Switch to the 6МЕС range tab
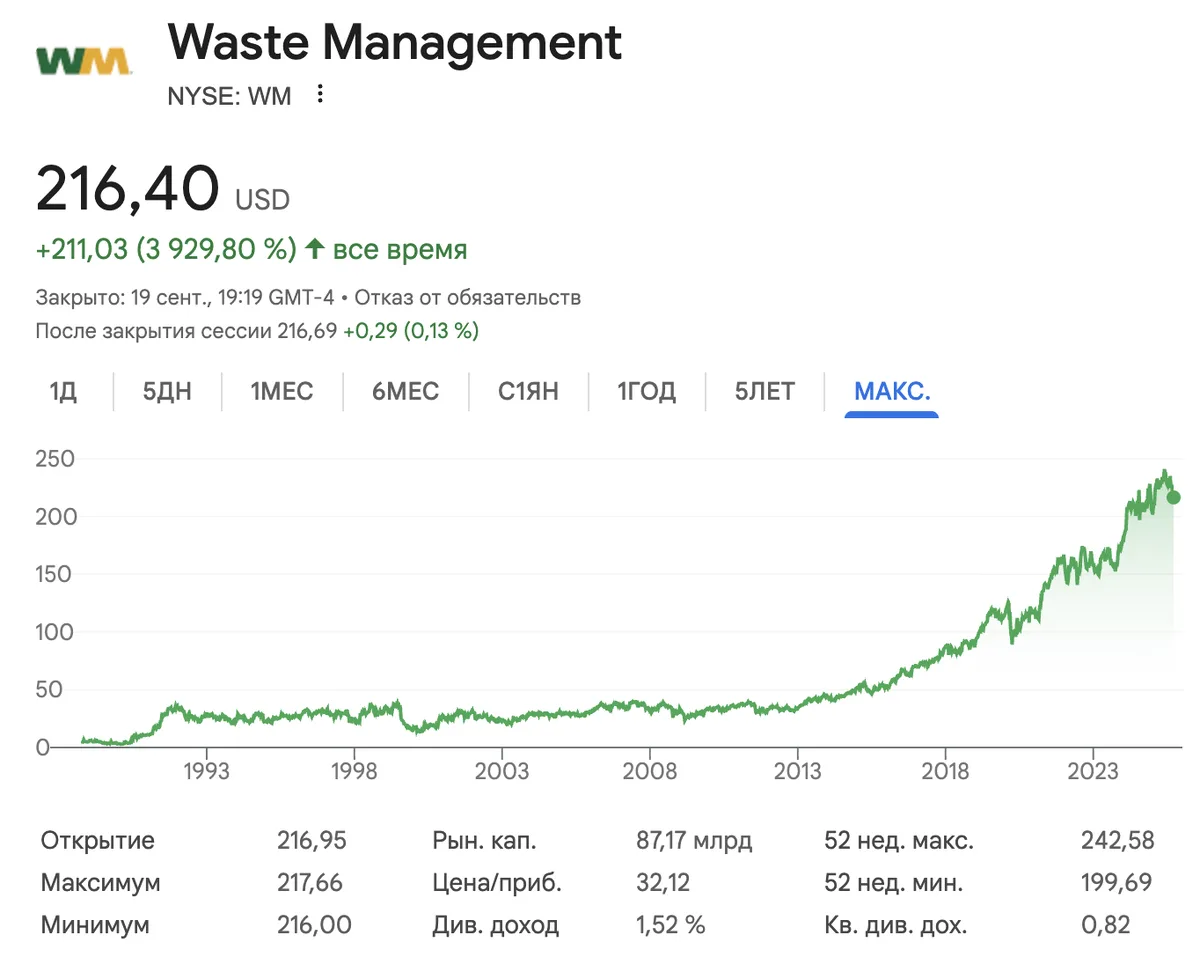This screenshot has width=1200, height=972. pos(406,391)
